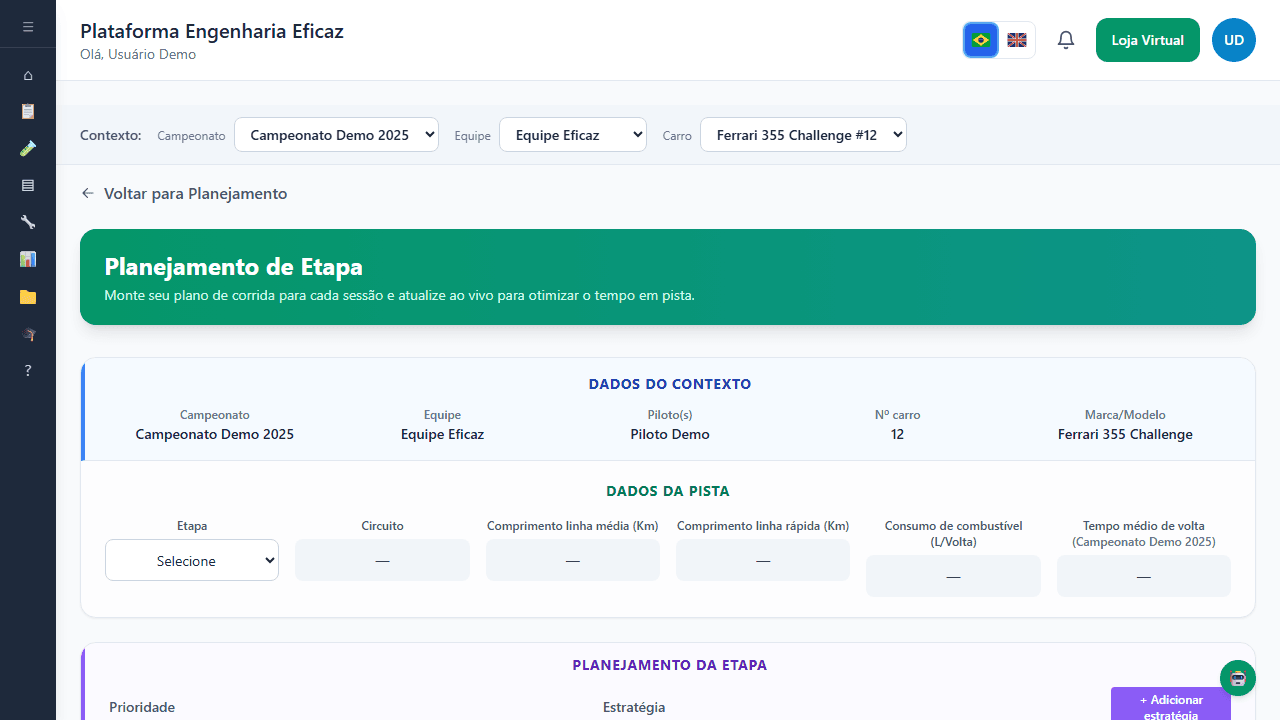1280x720 pixels.
Task: Go to the home icon in sidebar
Action: (x=28, y=75)
